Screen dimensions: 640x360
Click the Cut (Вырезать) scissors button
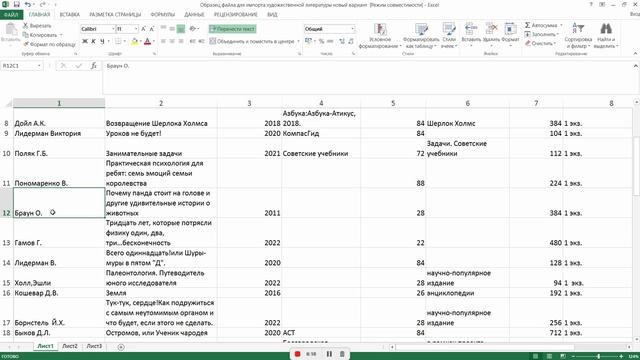pyautogui.click(x=37, y=26)
